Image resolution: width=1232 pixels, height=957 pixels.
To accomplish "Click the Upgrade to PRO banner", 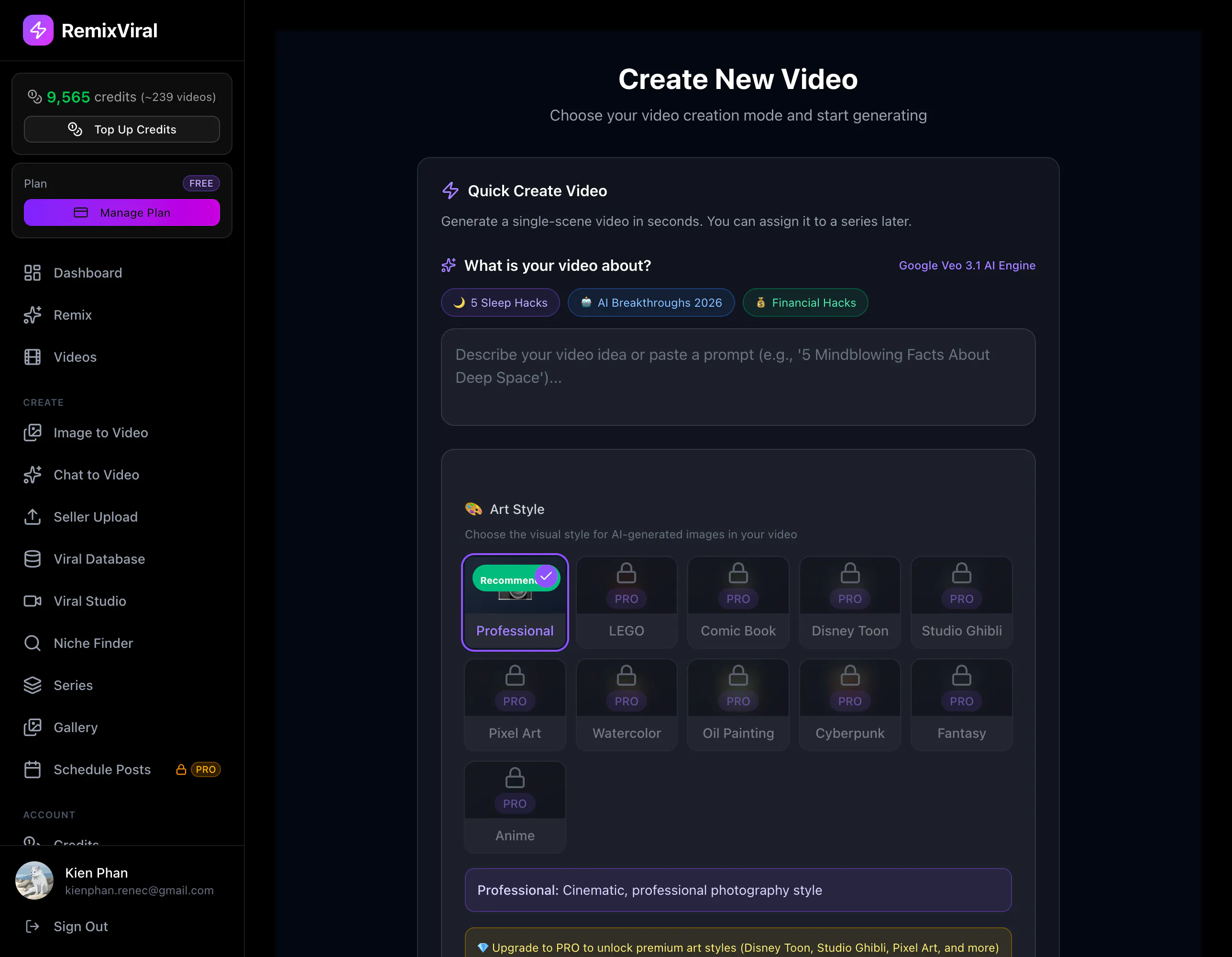I will (x=738, y=943).
